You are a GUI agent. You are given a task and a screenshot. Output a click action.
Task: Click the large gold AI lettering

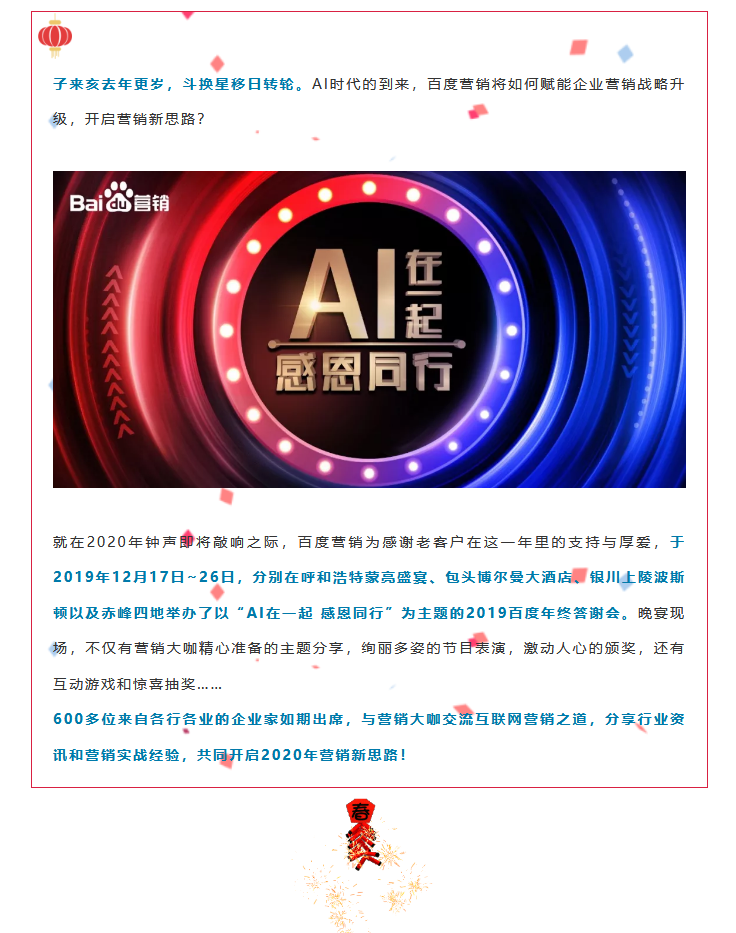tap(344, 294)
